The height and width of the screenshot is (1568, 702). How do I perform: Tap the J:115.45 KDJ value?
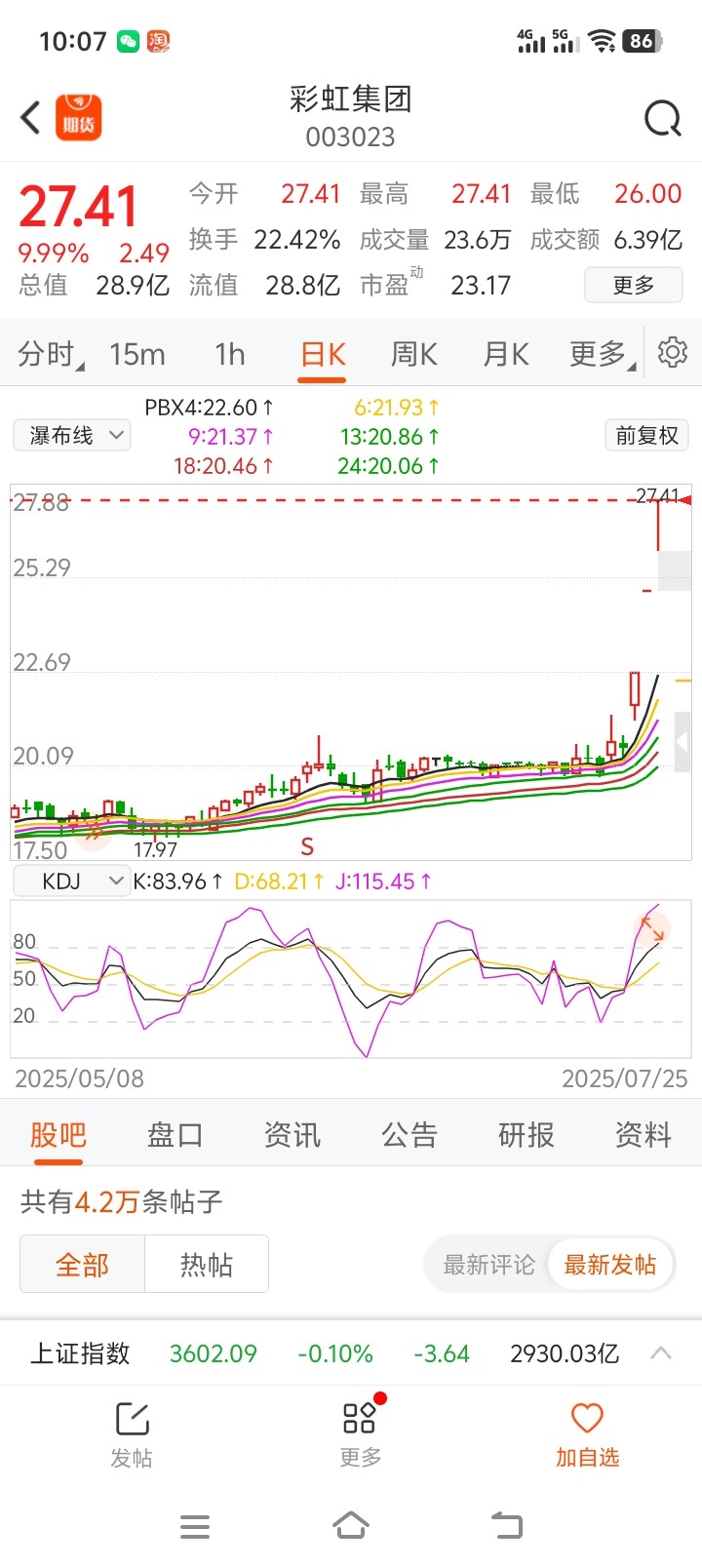[383, 882]
